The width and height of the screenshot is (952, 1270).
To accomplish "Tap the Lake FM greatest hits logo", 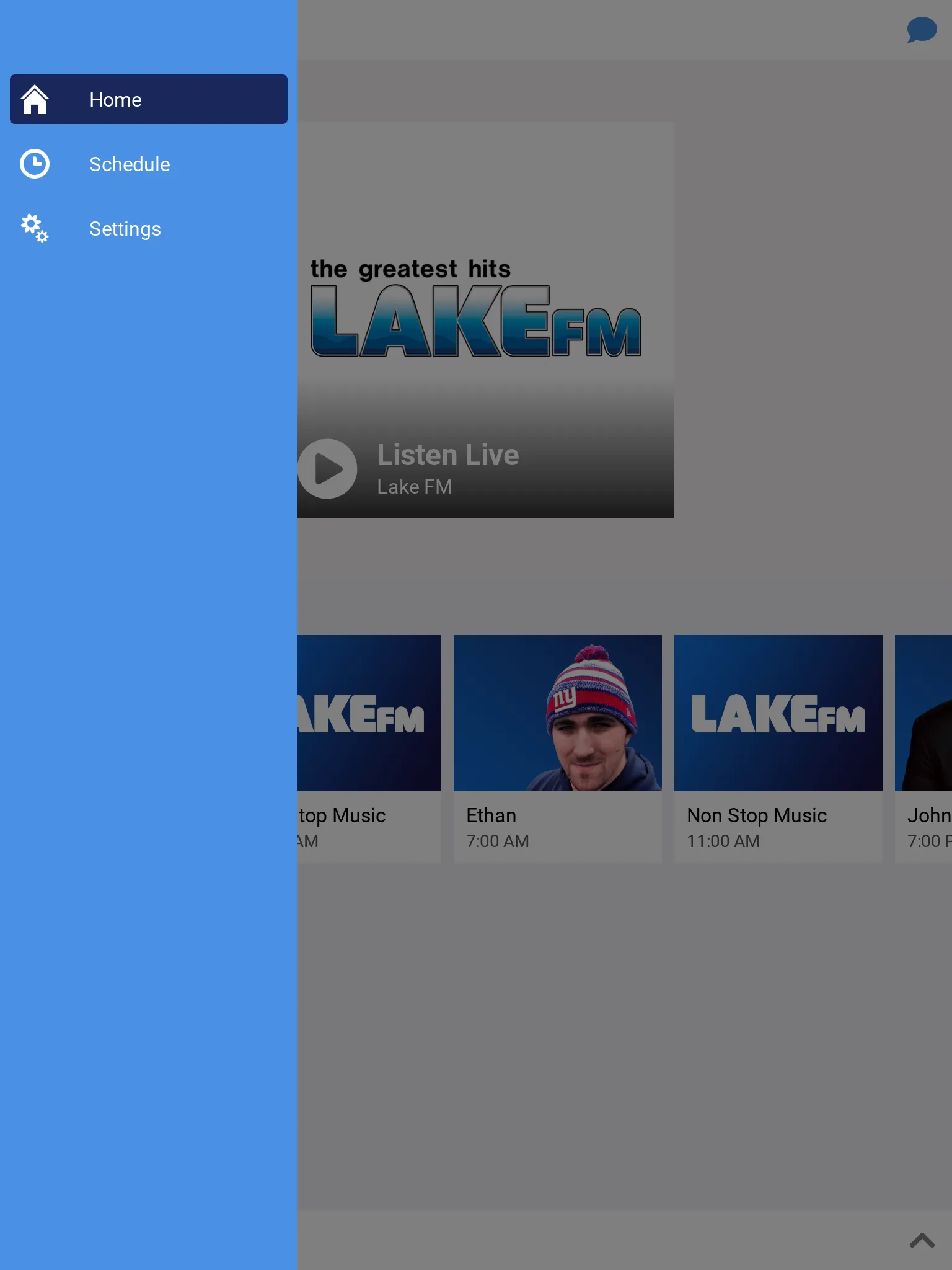I will pos(476,308).
